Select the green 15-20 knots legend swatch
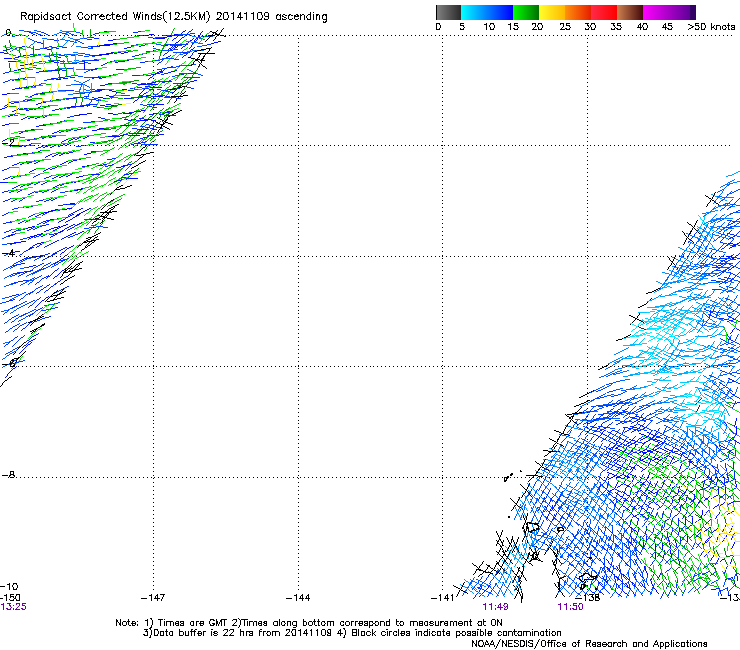740x650 pixels. click(x=526, y=12)
